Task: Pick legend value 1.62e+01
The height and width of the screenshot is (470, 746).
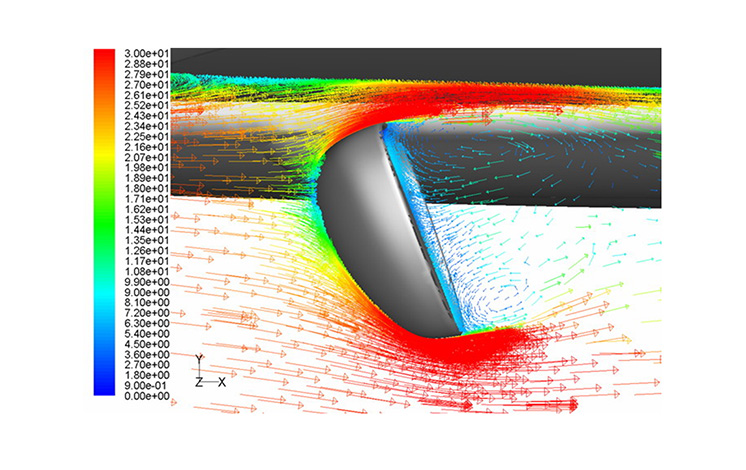Action: [x=147, y=209]
